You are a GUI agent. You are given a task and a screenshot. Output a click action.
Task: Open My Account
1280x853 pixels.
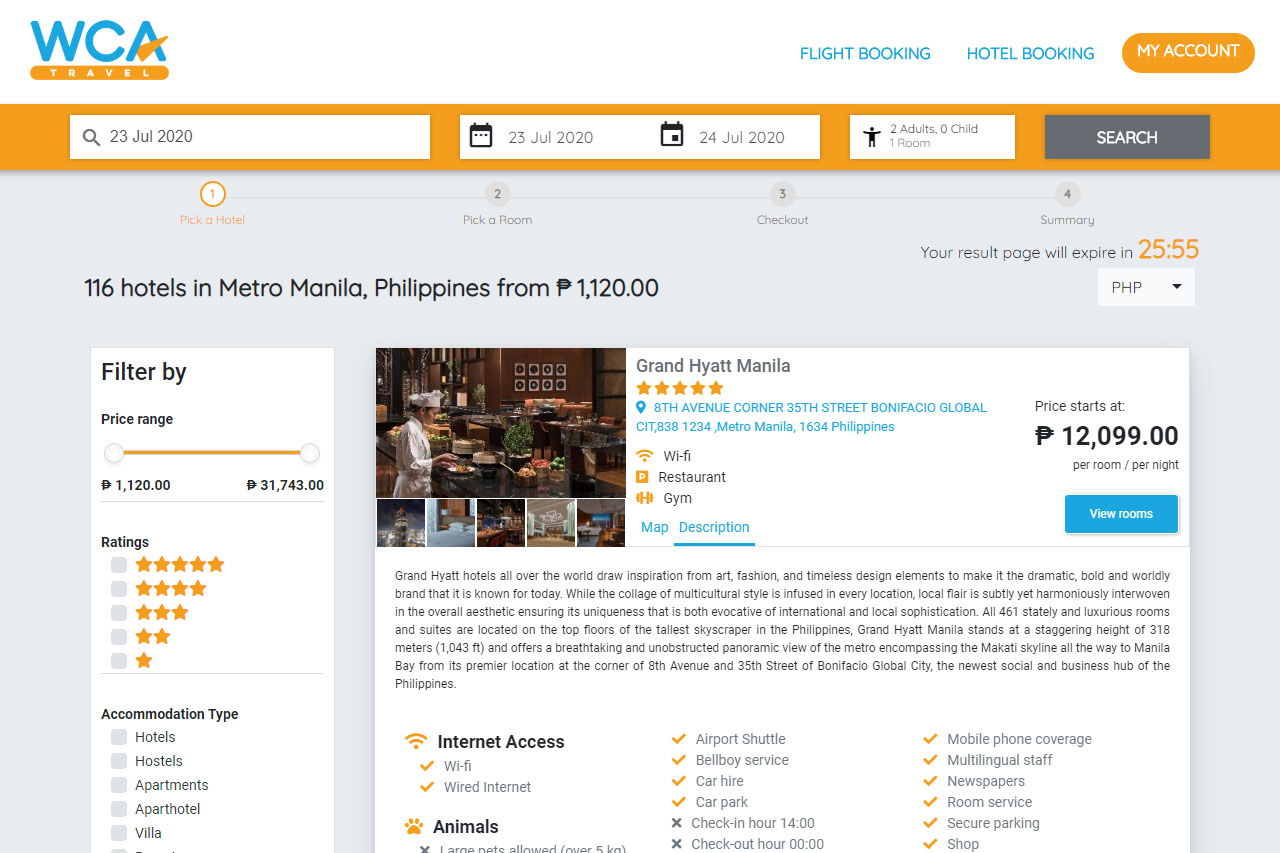click(x=1188, y=52)
